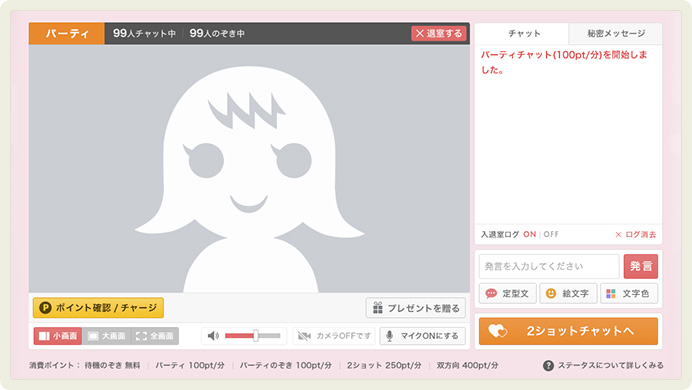Click the 2ショット 250pt/分 rate text
The image size is (692, 390).
coord(384,365)
